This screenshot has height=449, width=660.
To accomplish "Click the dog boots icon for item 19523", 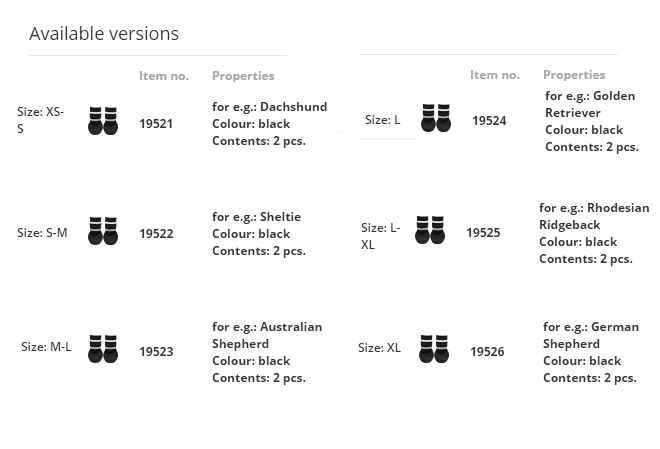I will click(x=103, y=349).
